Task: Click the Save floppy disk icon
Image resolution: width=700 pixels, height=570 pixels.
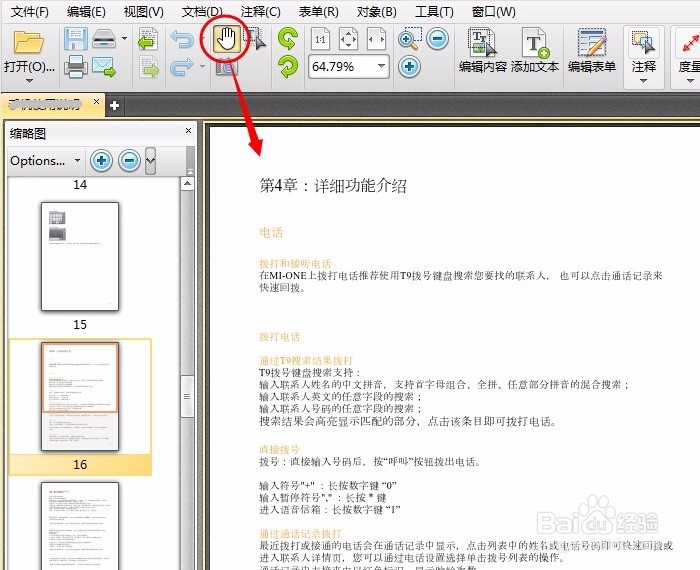Action: (x=75, y=39)
